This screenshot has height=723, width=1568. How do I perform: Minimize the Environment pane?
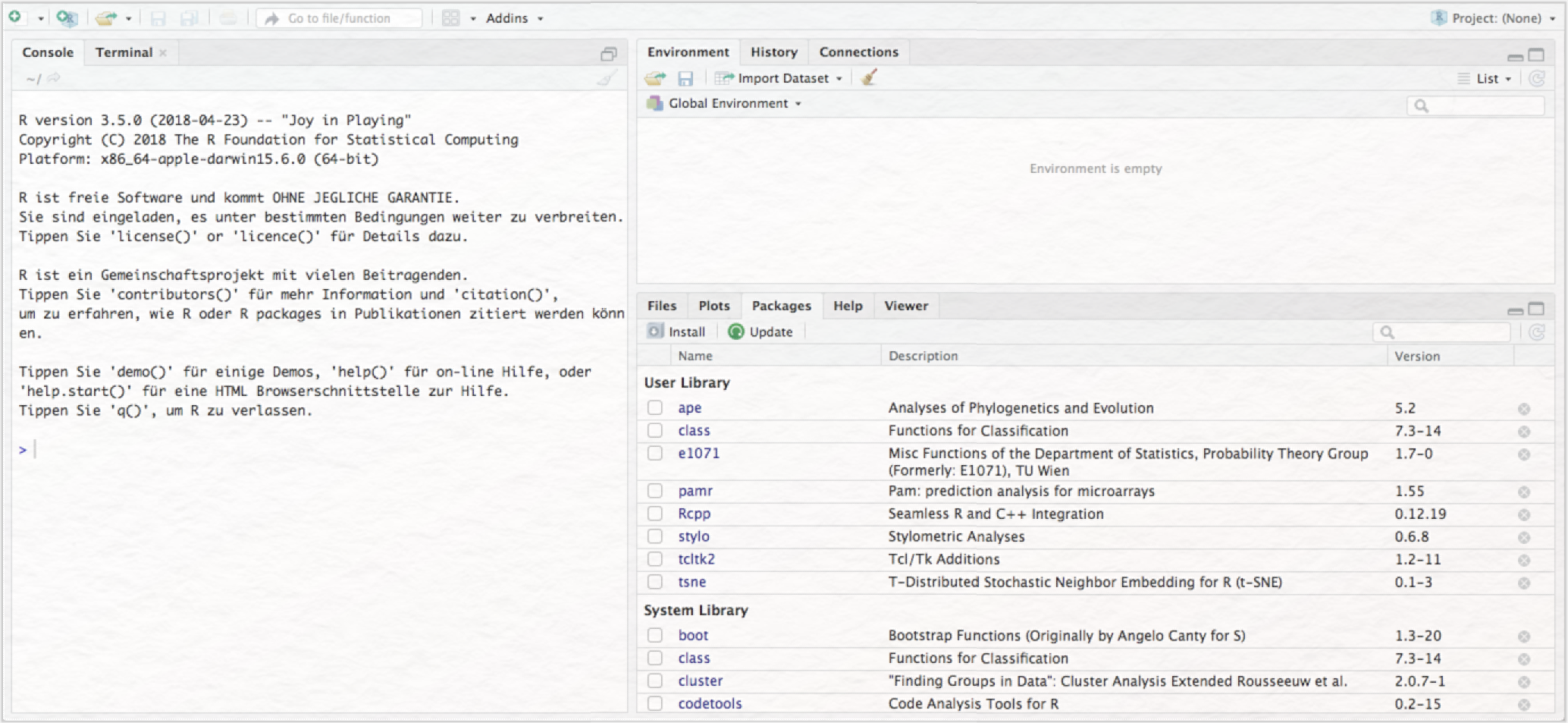coord(1515,56)
